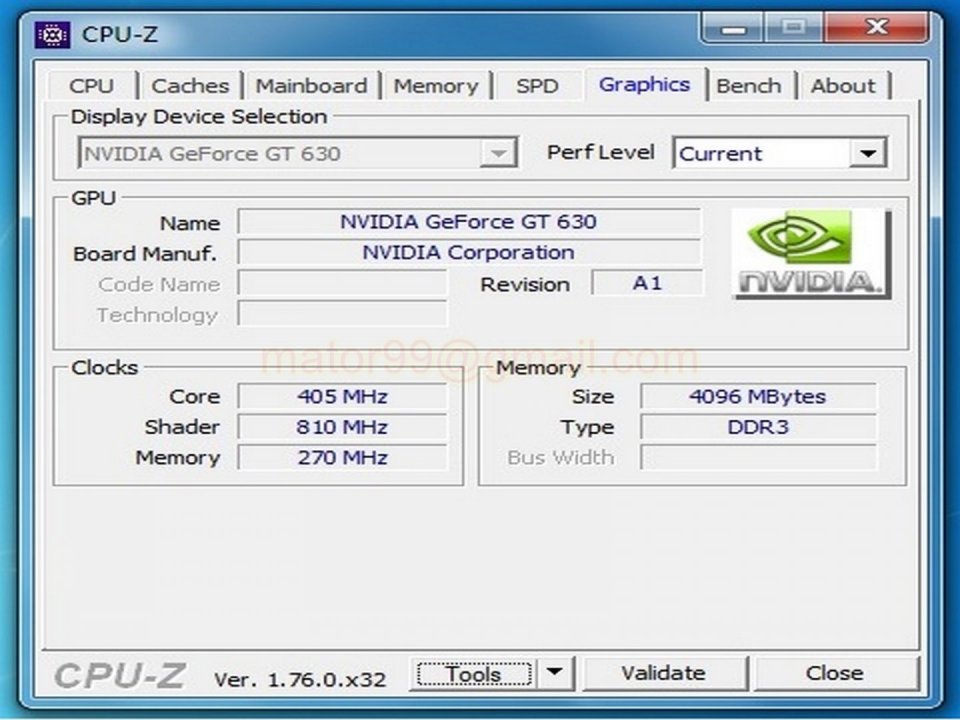The width and height of the screenshot is (960, 720).
Task: Switch to the CPU tab
Action: (x=92, y=86)
